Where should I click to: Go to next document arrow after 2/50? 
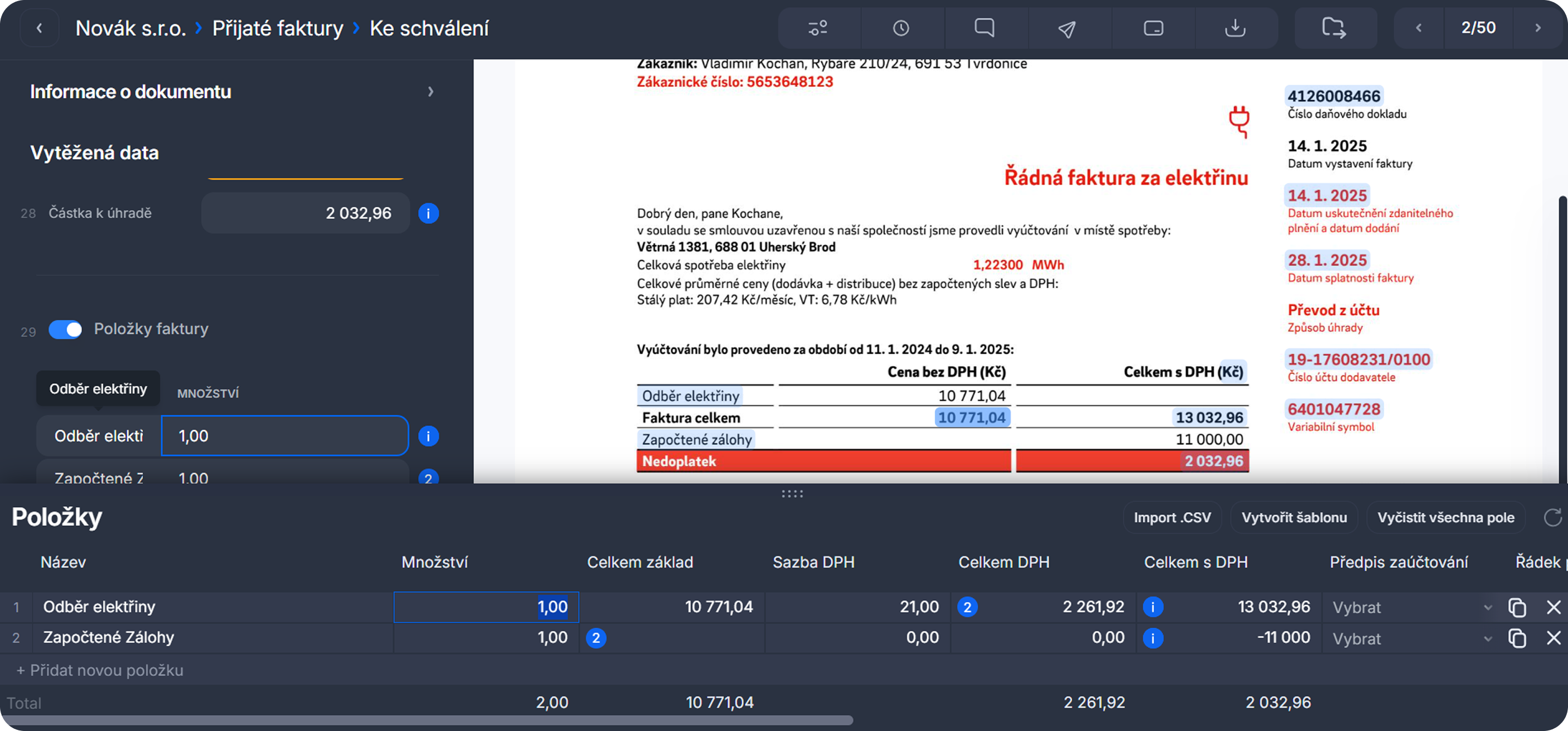(x=1538, y=28)
